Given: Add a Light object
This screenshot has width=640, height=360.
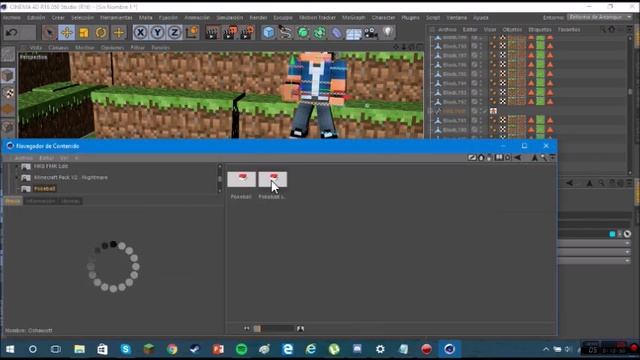Looking at the screenshot, I should tap(388, 33).
